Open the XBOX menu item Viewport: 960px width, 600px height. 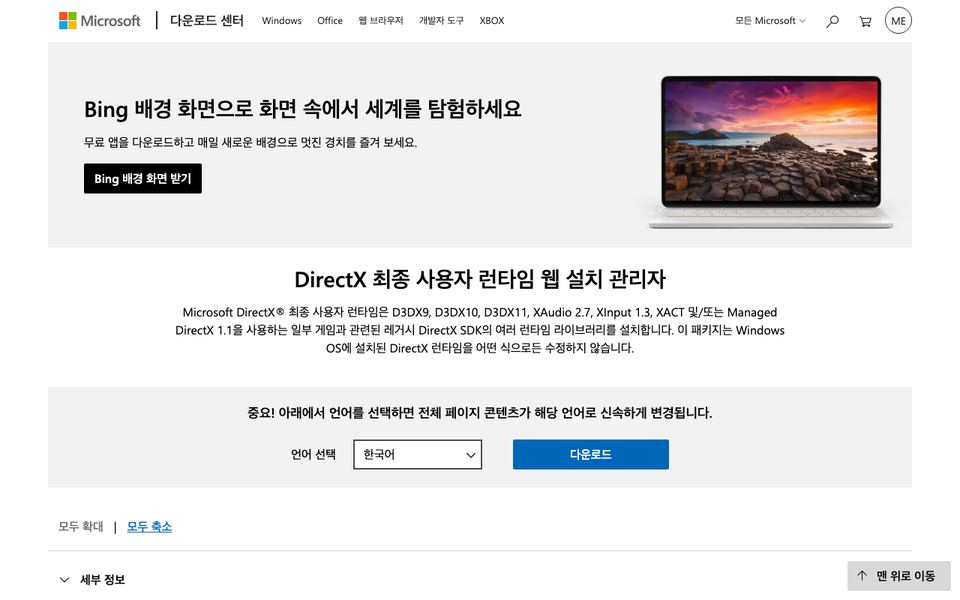click(x=492, y=21)
